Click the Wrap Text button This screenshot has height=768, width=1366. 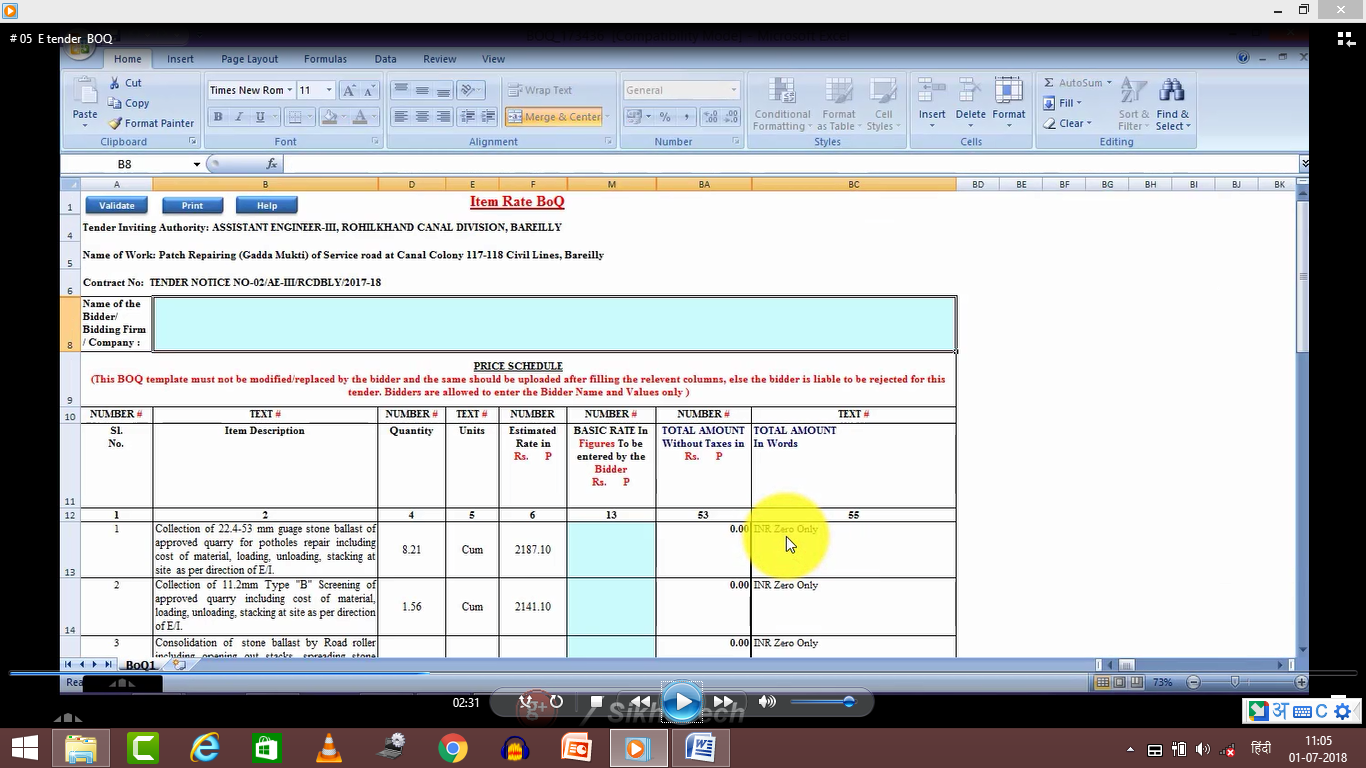[x=540, y=90]
